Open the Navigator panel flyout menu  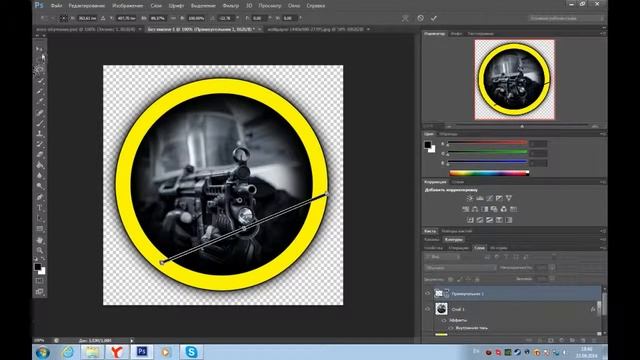603,33
